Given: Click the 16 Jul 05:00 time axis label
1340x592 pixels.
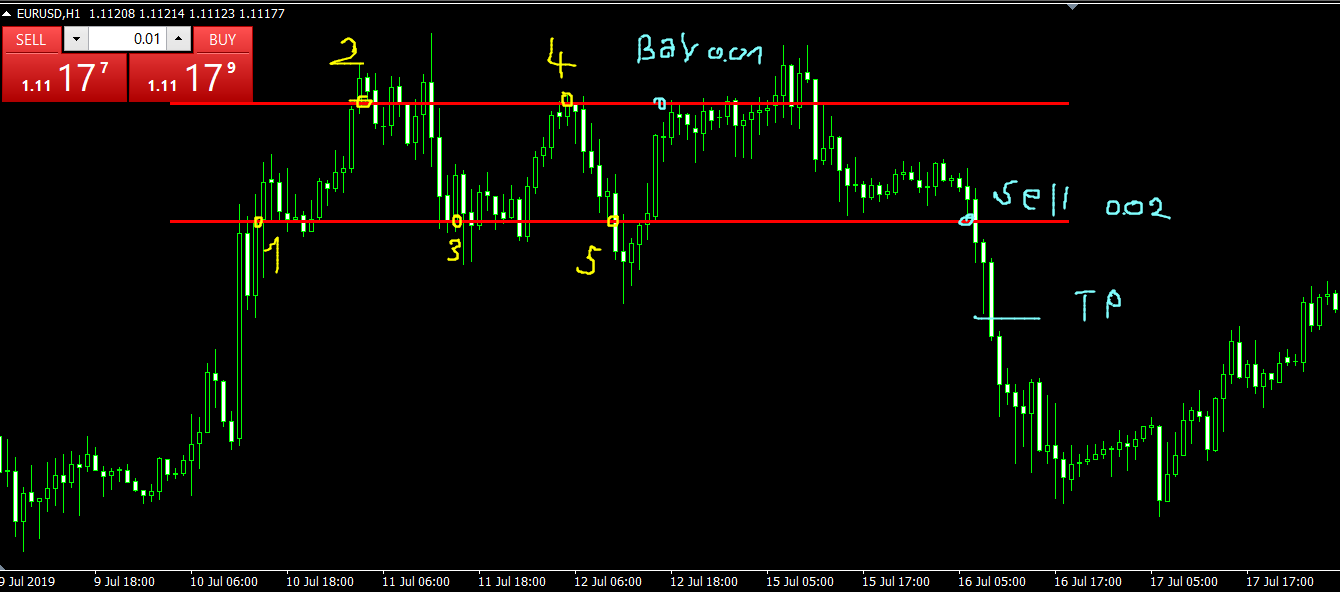Looking at the screenshot, I should [992, 581].
